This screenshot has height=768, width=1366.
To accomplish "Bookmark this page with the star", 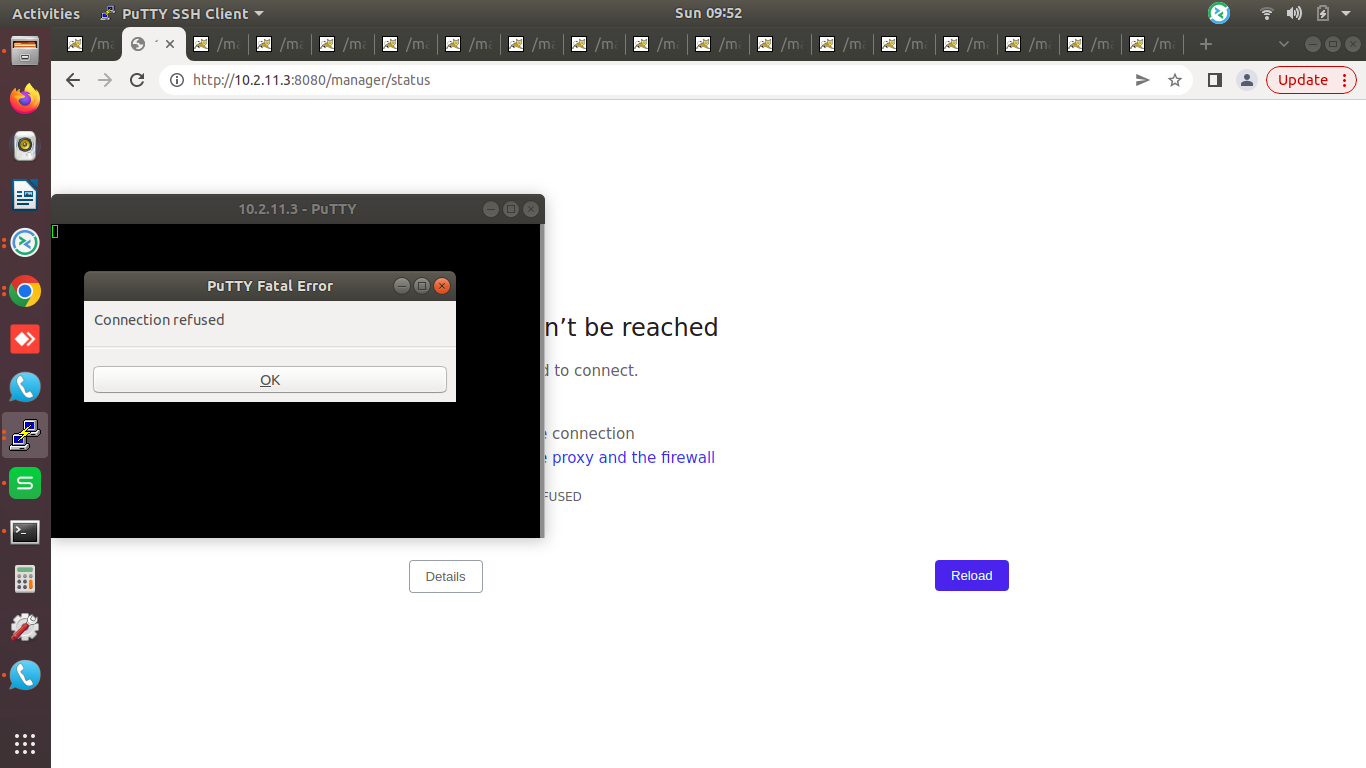I will point(1175,80).
